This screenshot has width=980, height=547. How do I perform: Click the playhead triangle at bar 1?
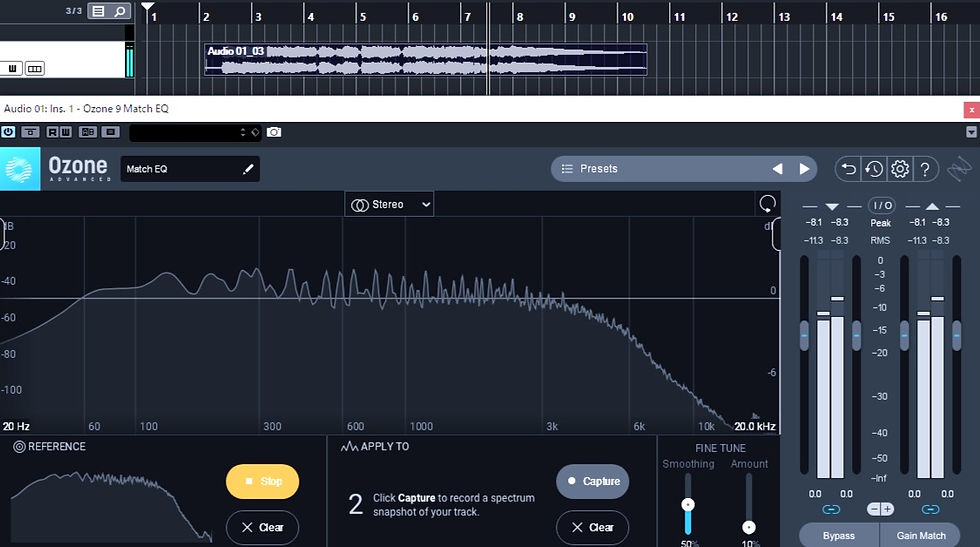click(x=148, y=7)
